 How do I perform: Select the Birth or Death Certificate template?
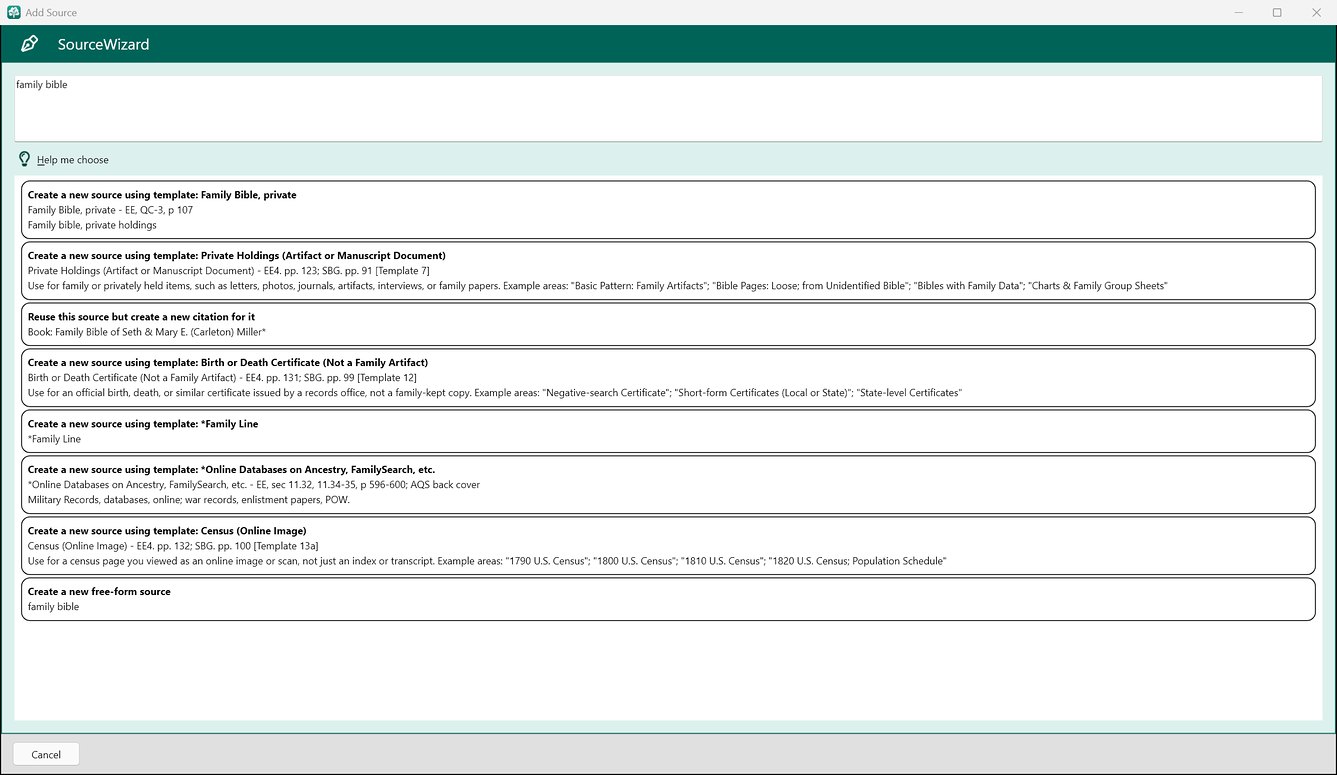(668, 378)
